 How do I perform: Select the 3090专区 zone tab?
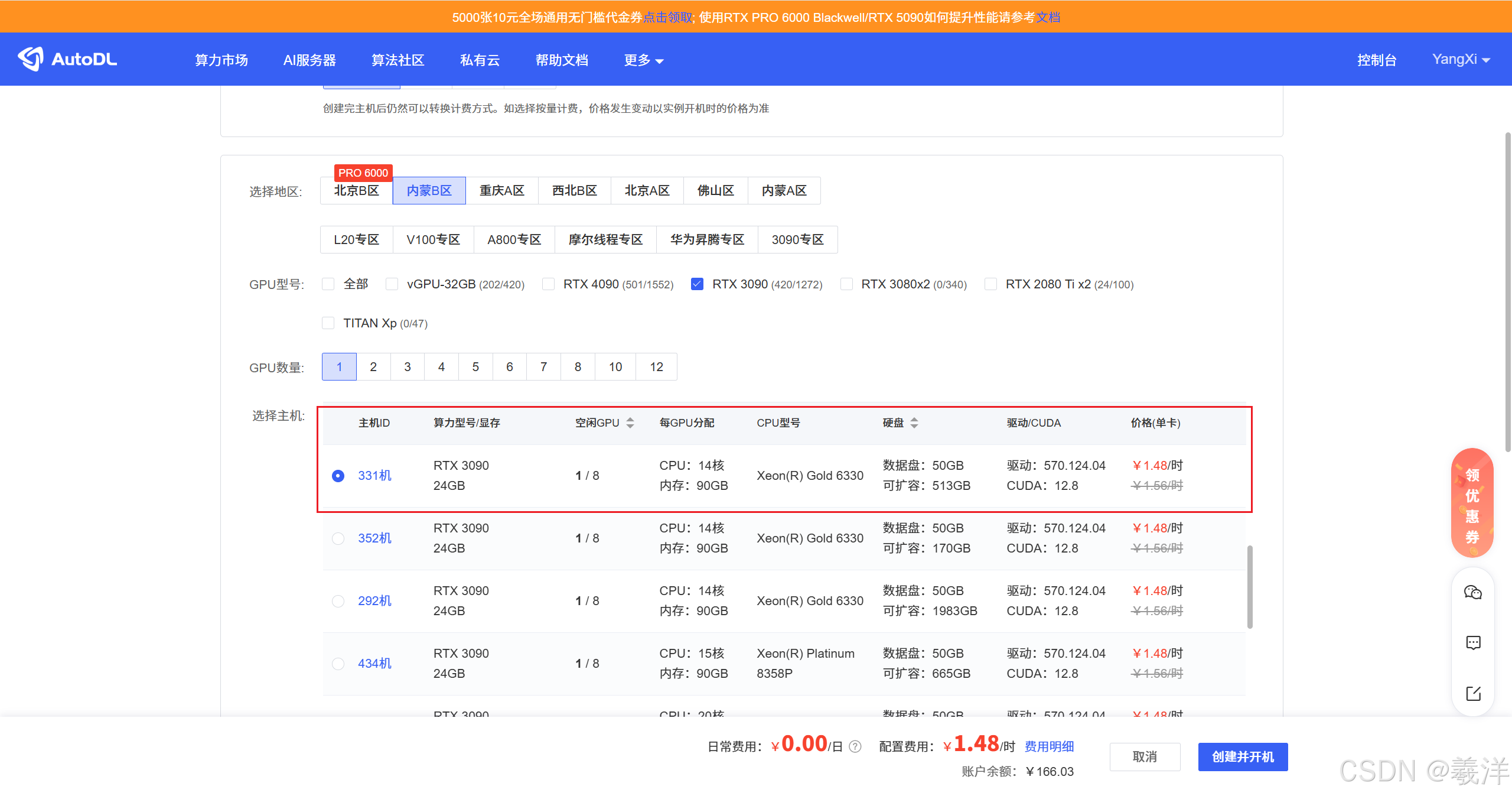(x=798, y=240)
